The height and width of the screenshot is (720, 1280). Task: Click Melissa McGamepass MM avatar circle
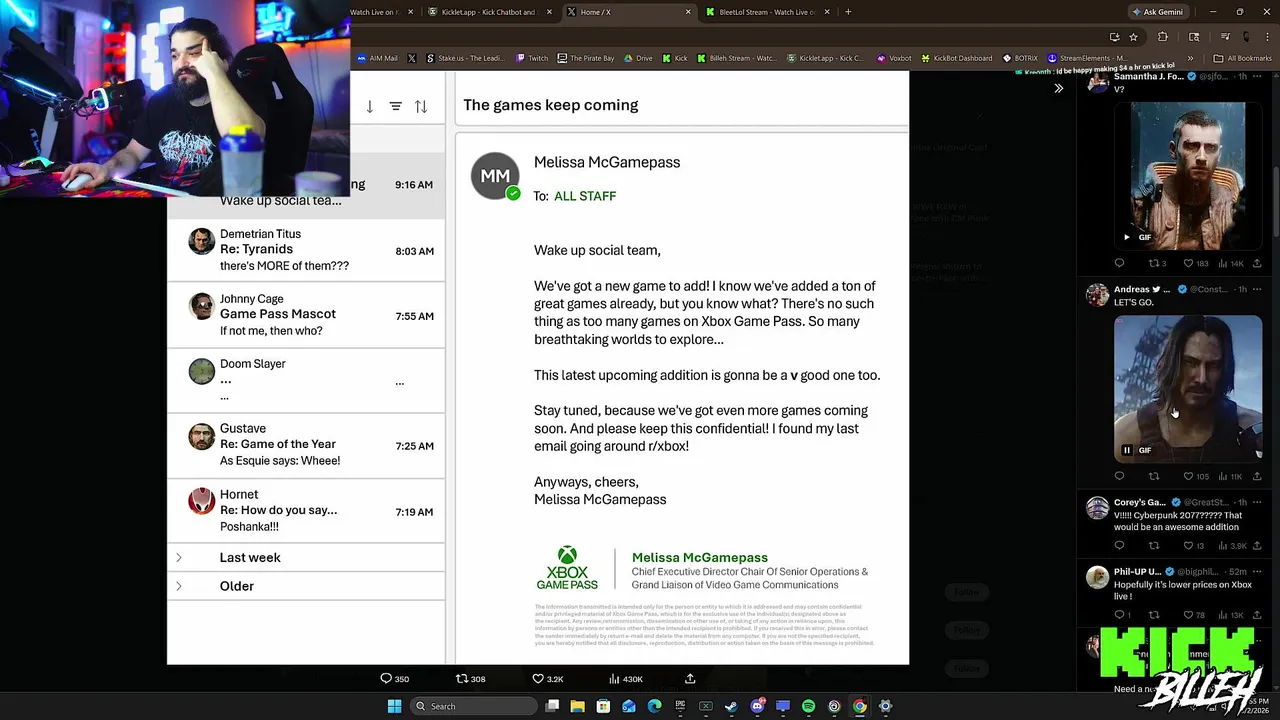tap(495, 176)
